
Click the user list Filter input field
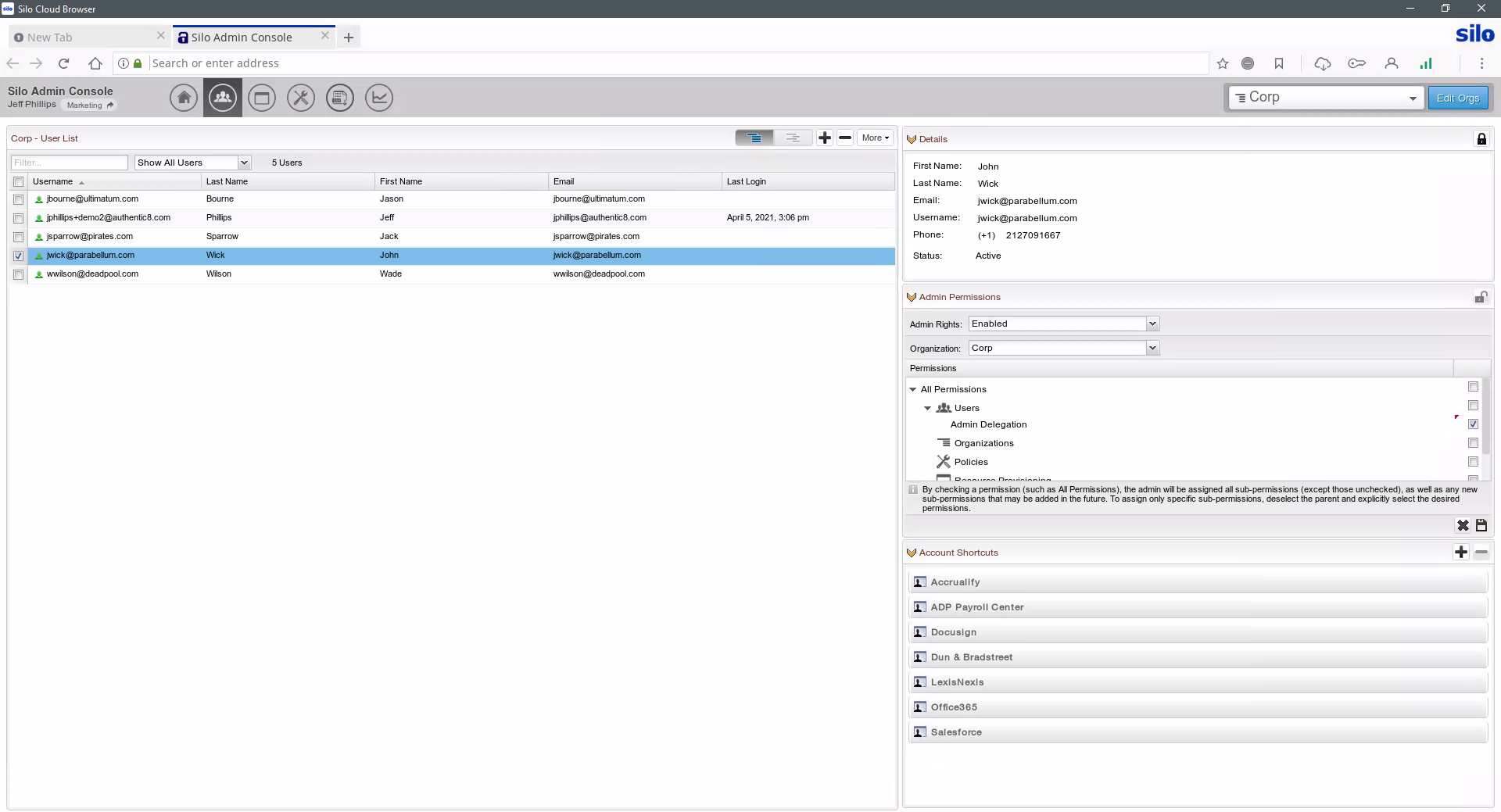click(x=69, y=163)
